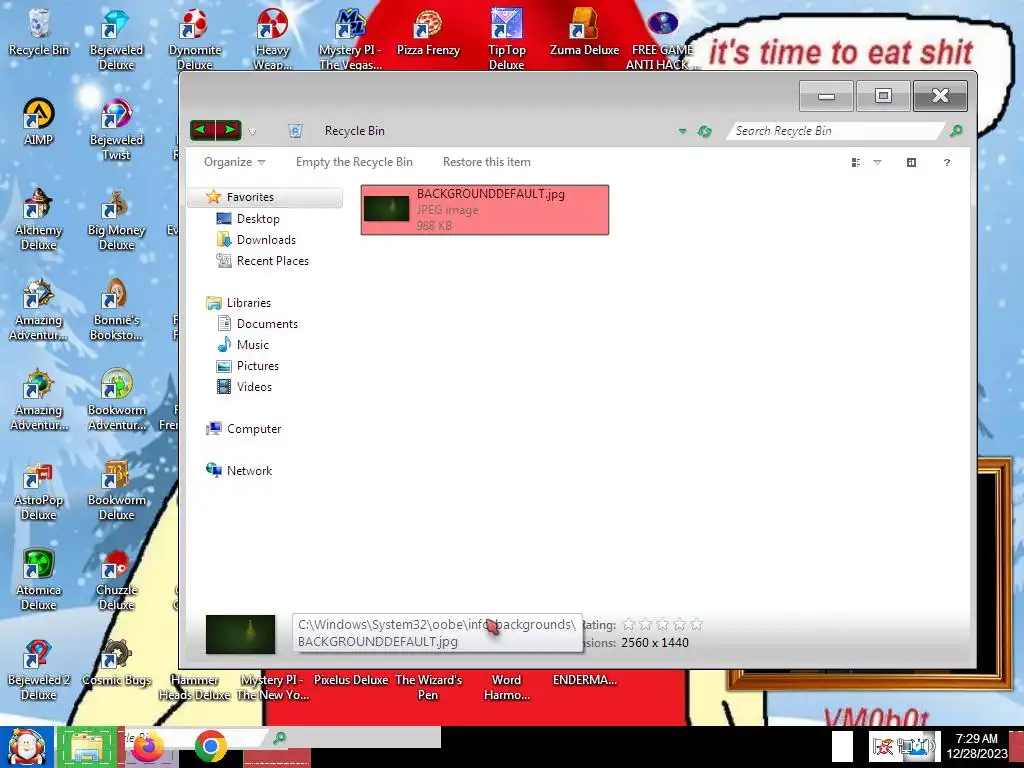Click Empty the Recycle Bin

point(354,162)
